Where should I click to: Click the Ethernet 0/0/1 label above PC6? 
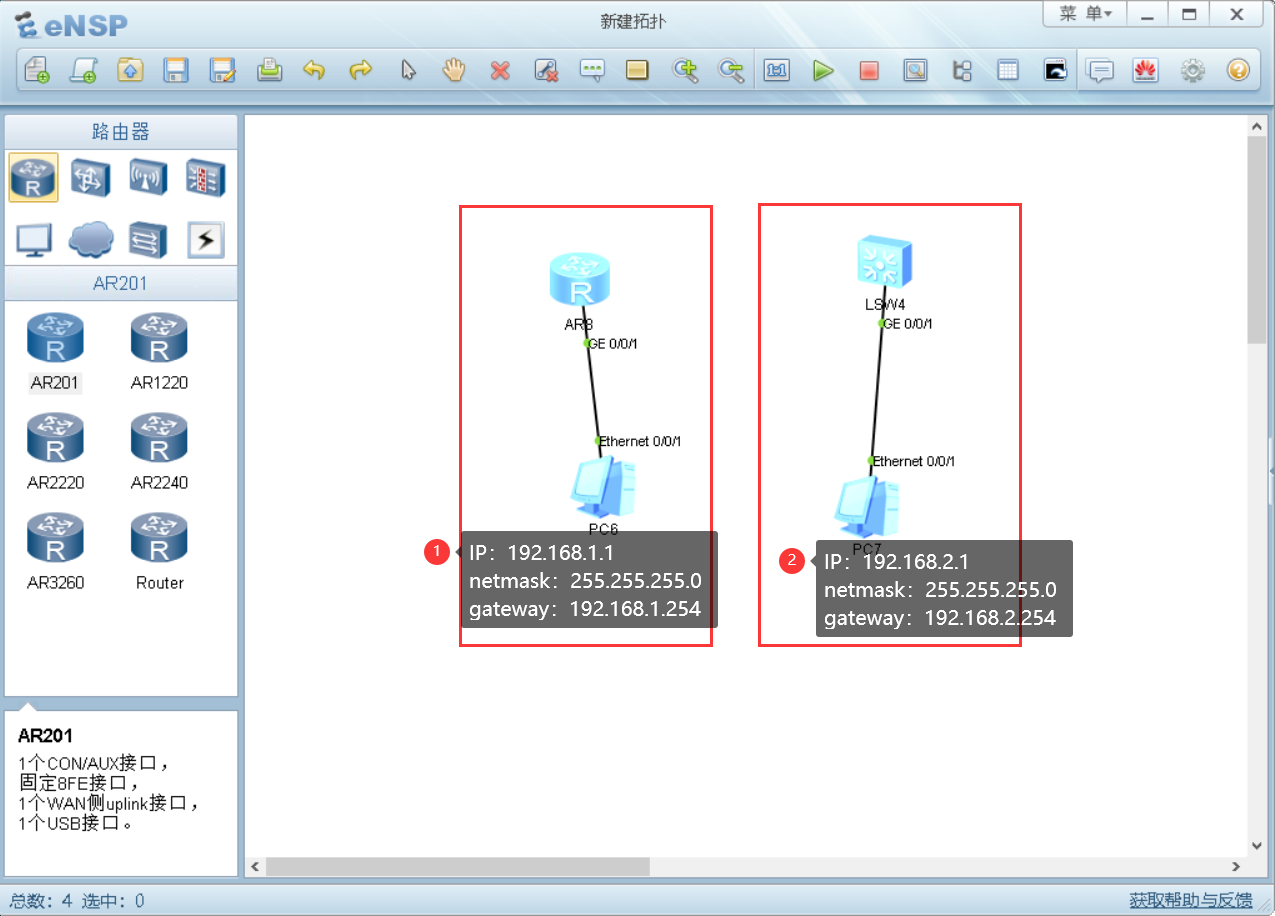tap(640, 441)
